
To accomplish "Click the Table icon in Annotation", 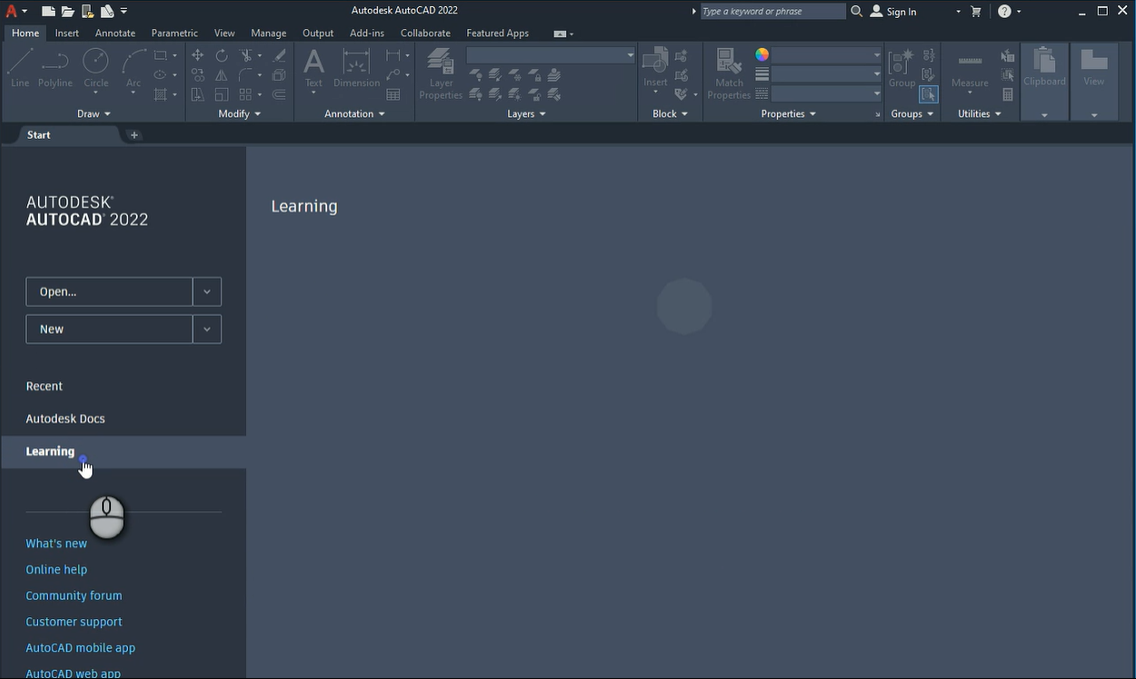I will click(x=393, y=94).
